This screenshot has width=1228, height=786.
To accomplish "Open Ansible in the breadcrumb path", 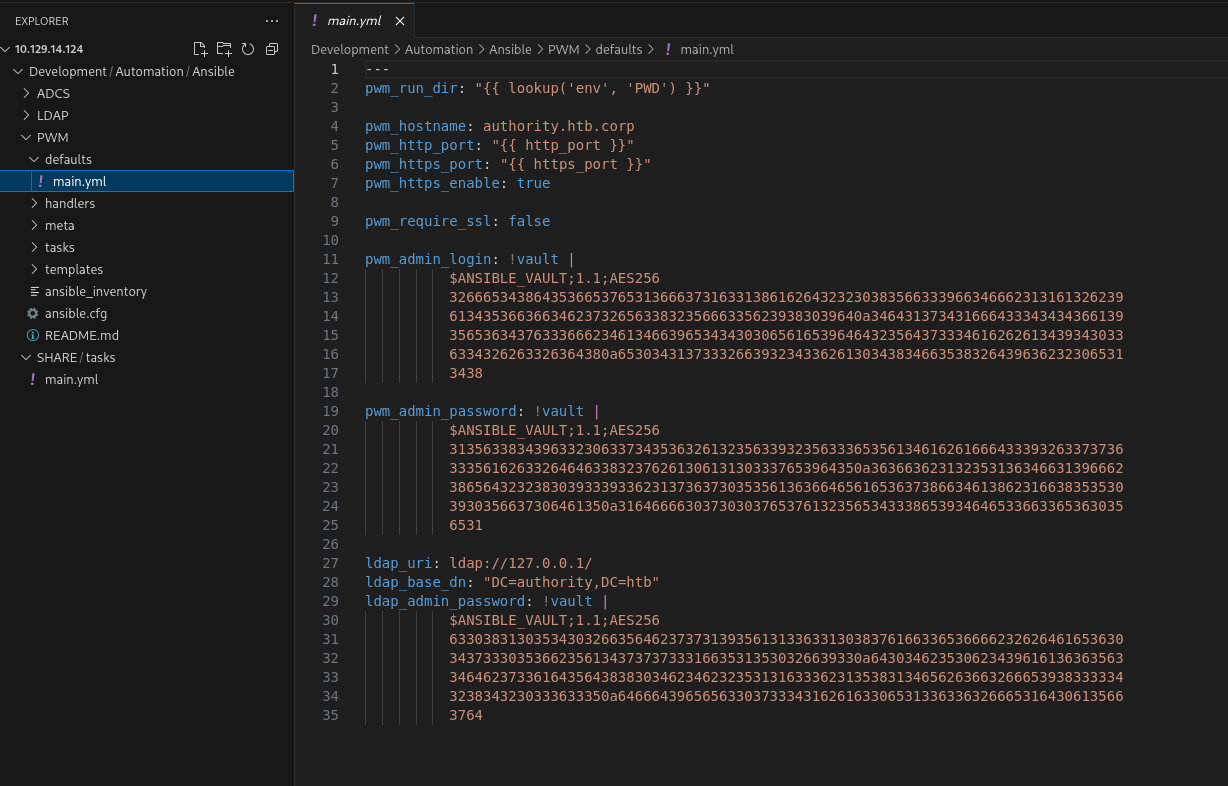I will click(511, 49).
